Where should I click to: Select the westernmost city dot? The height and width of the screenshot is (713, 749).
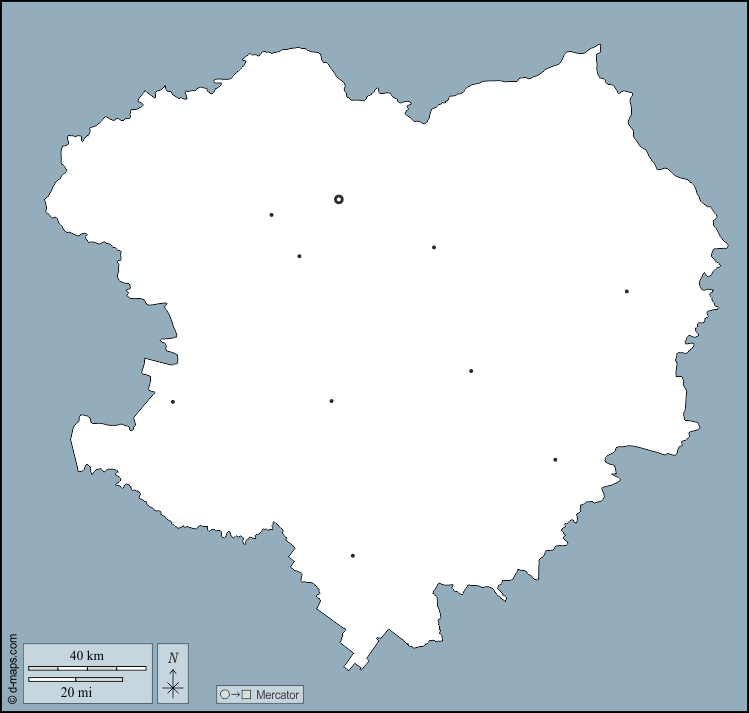(x=173, y=402)
